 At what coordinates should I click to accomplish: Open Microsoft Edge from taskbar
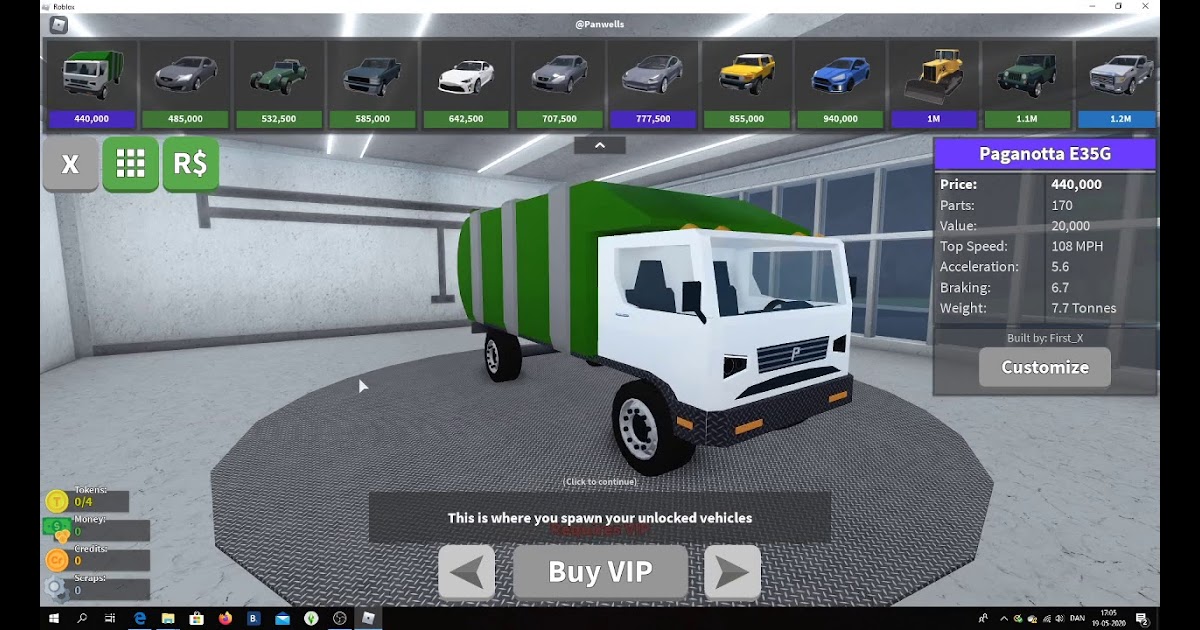pyautogui.click(x=140, y=619)
